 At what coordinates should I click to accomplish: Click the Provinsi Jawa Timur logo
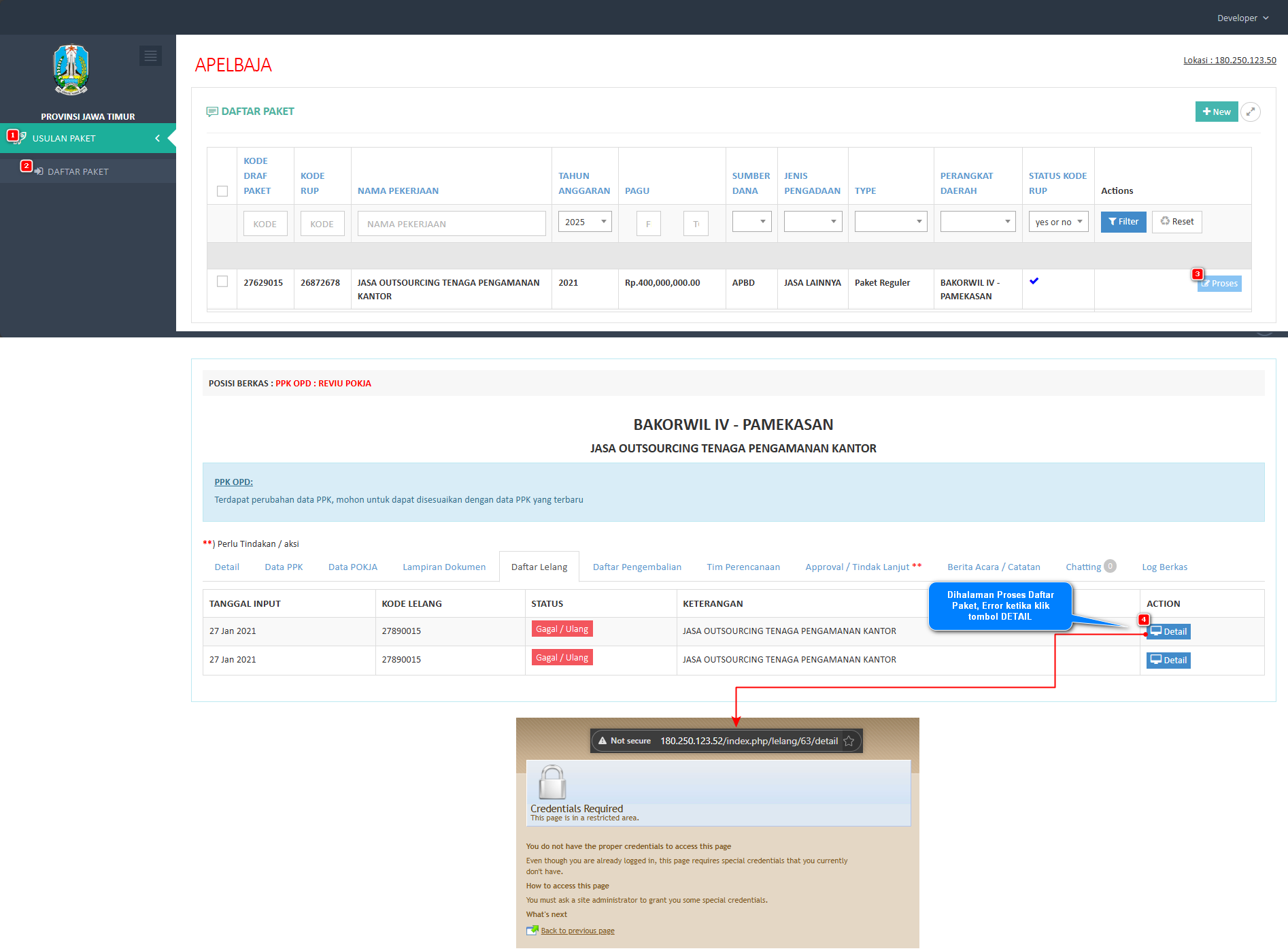point(71,70)
